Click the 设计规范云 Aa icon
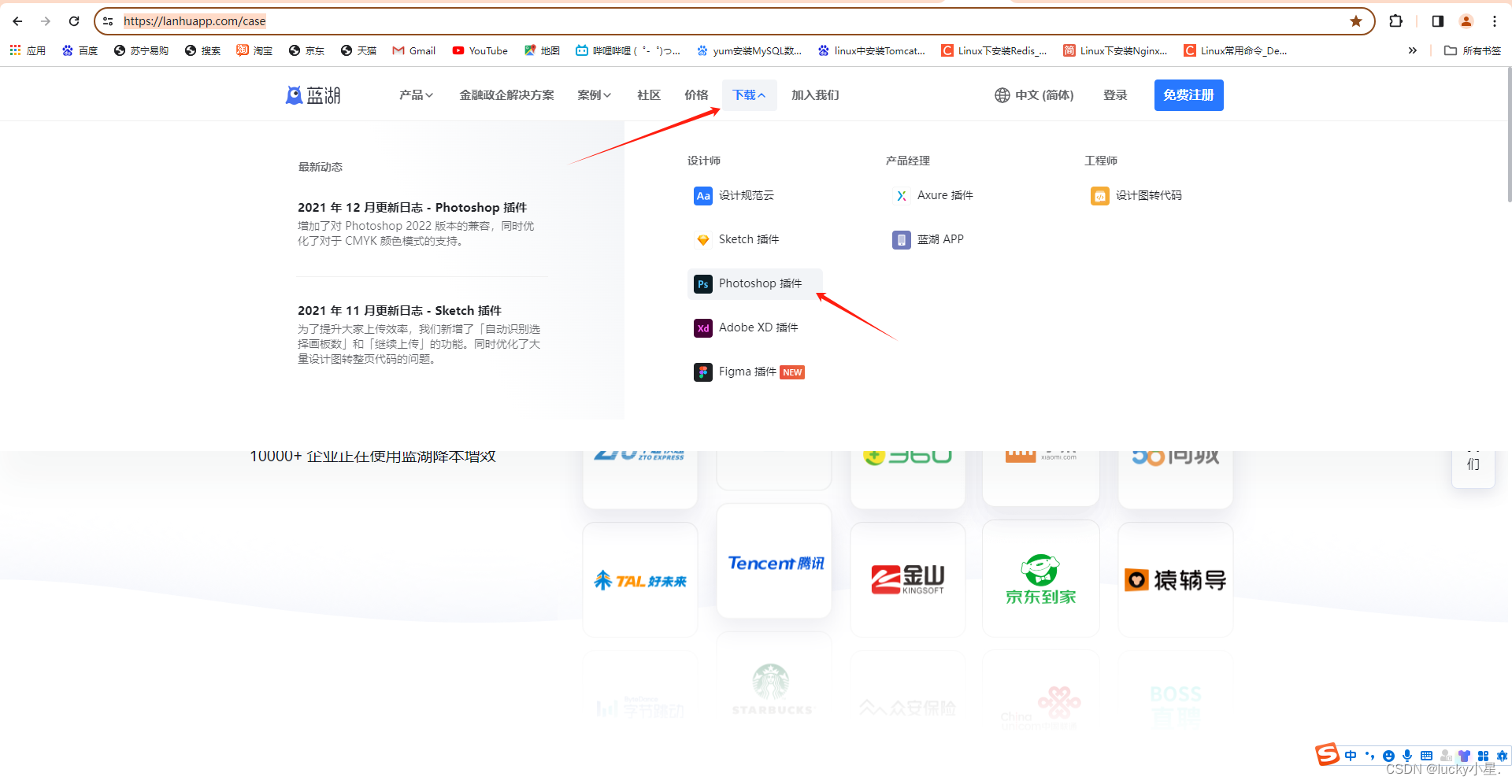This screenshot has width=1512, height=784. click(x=703, y=196)
